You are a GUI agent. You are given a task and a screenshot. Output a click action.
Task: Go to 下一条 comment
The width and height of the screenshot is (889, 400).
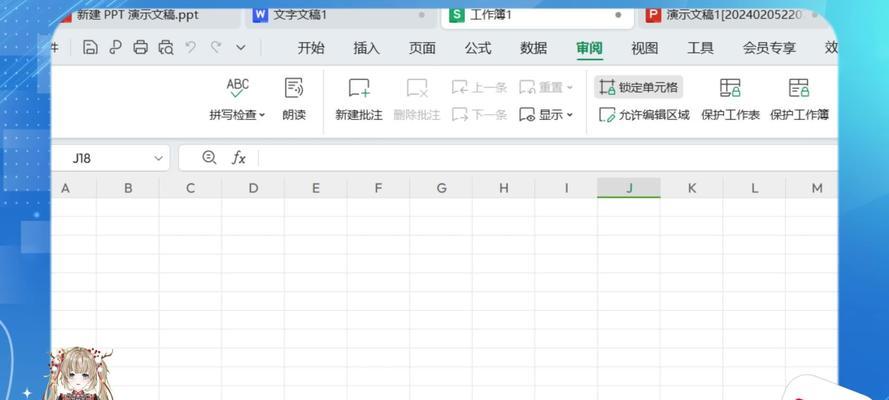pyautogui.click(x=479, y=115)
